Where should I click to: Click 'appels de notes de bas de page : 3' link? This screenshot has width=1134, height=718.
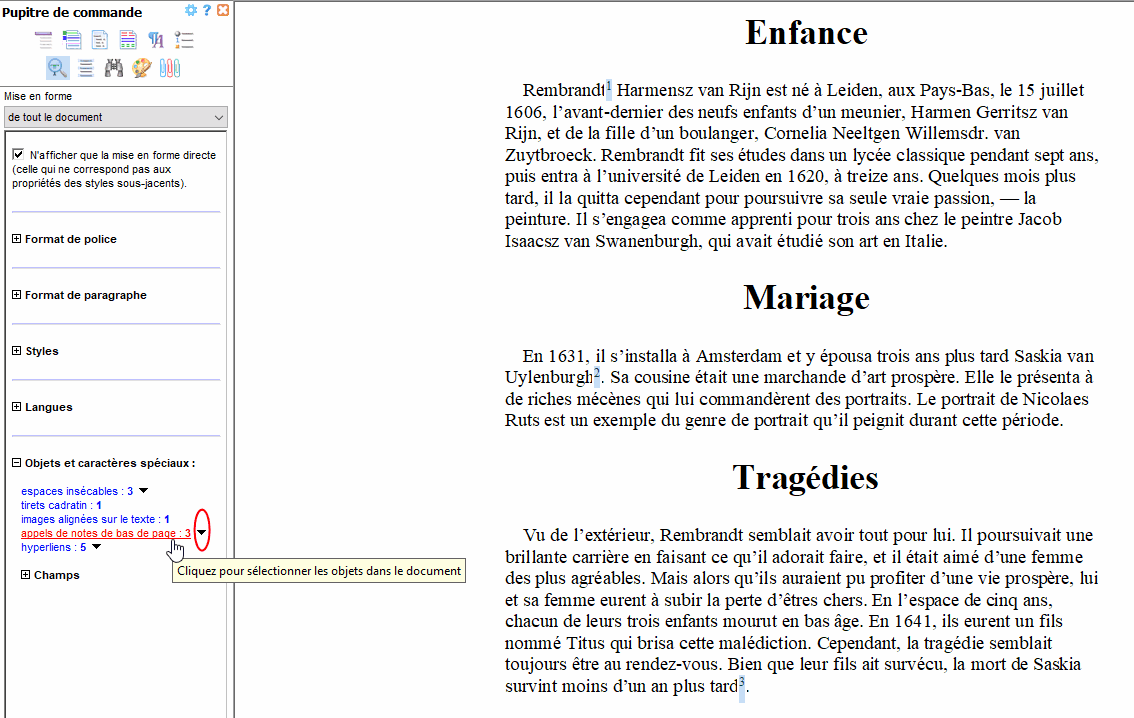point(106,533)
